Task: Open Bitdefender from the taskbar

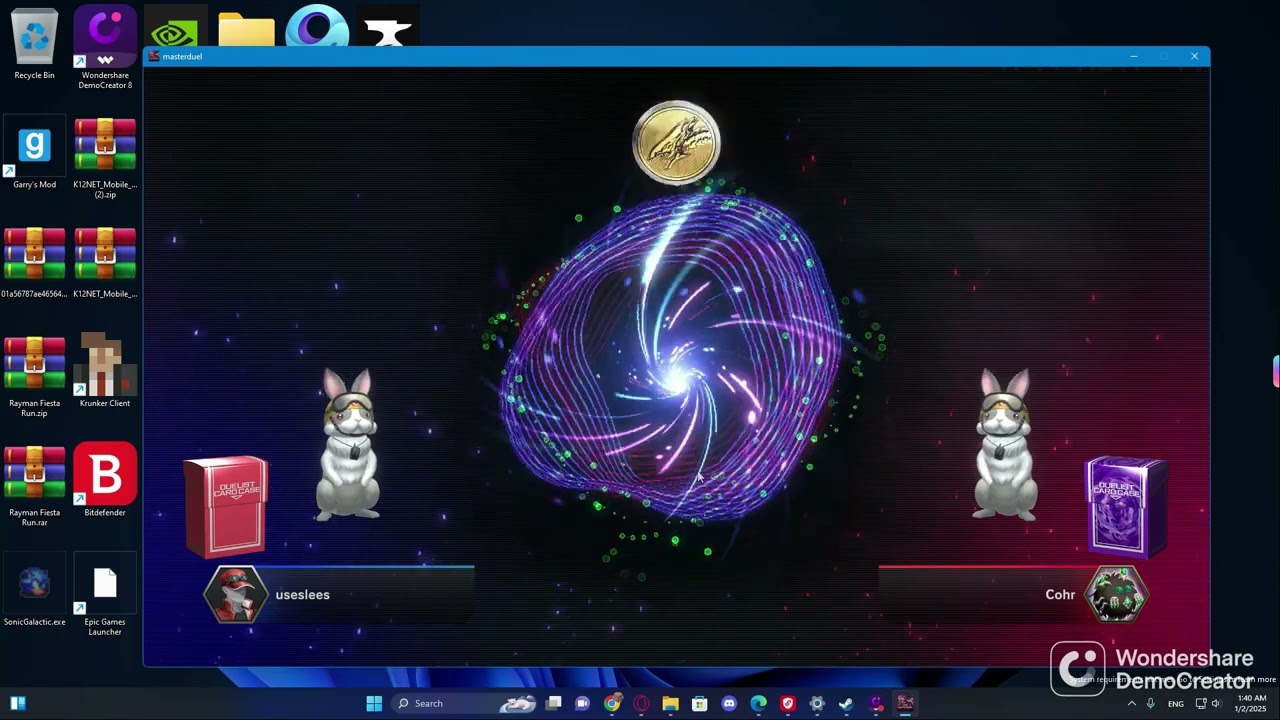Action: 787,703
